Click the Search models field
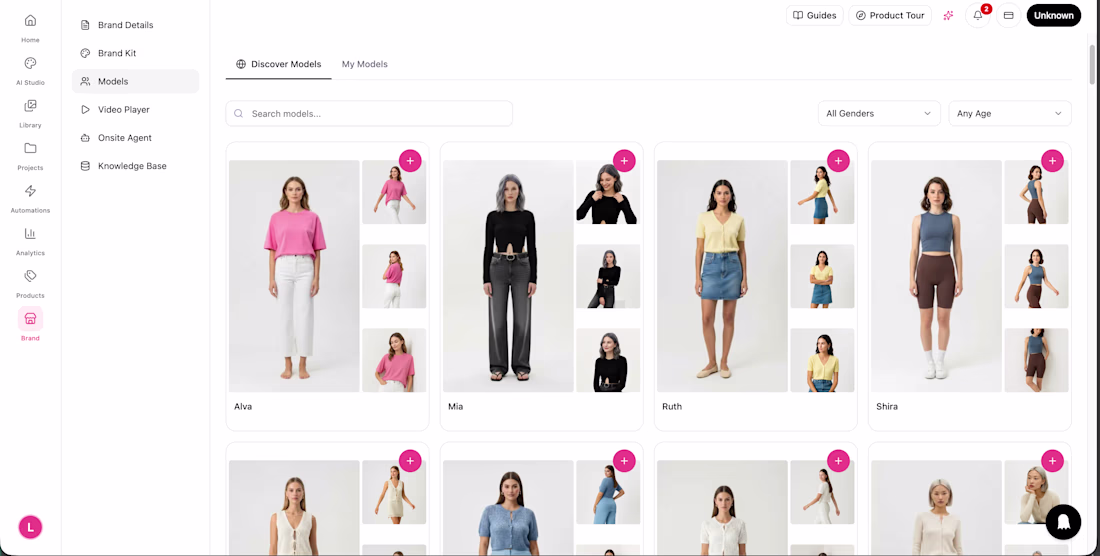The image size is (1100, 556). [369, 114]
